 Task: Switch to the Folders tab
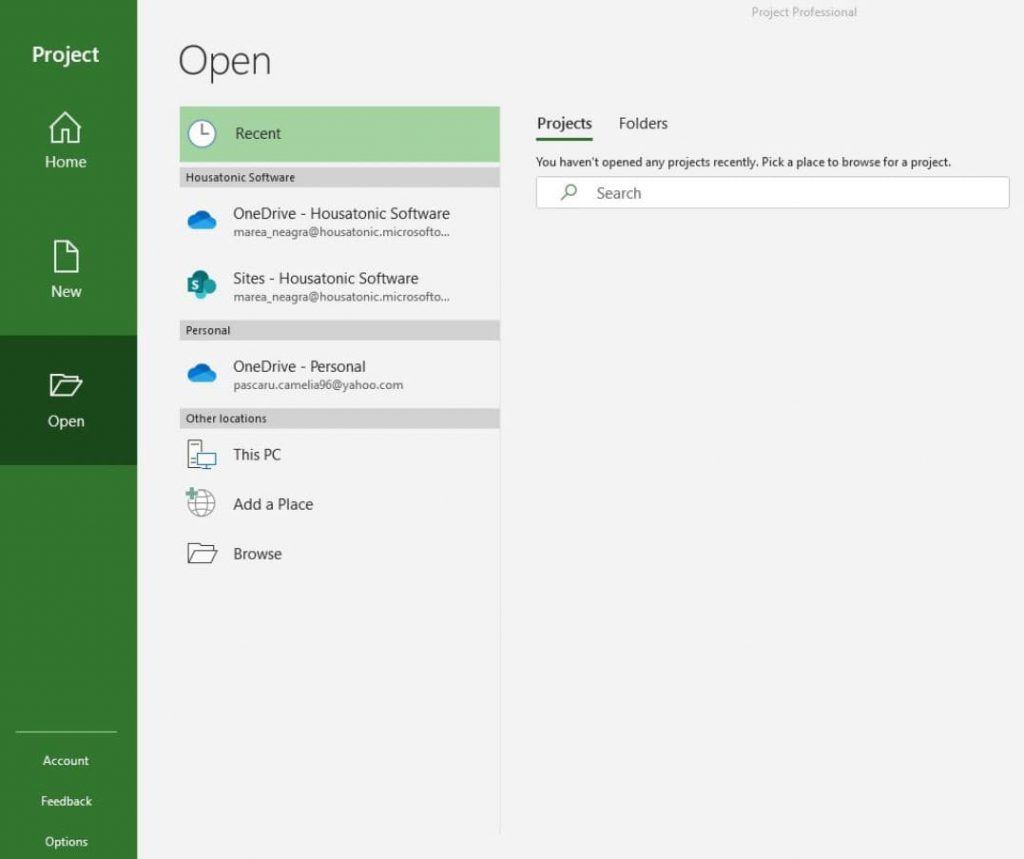642,123
